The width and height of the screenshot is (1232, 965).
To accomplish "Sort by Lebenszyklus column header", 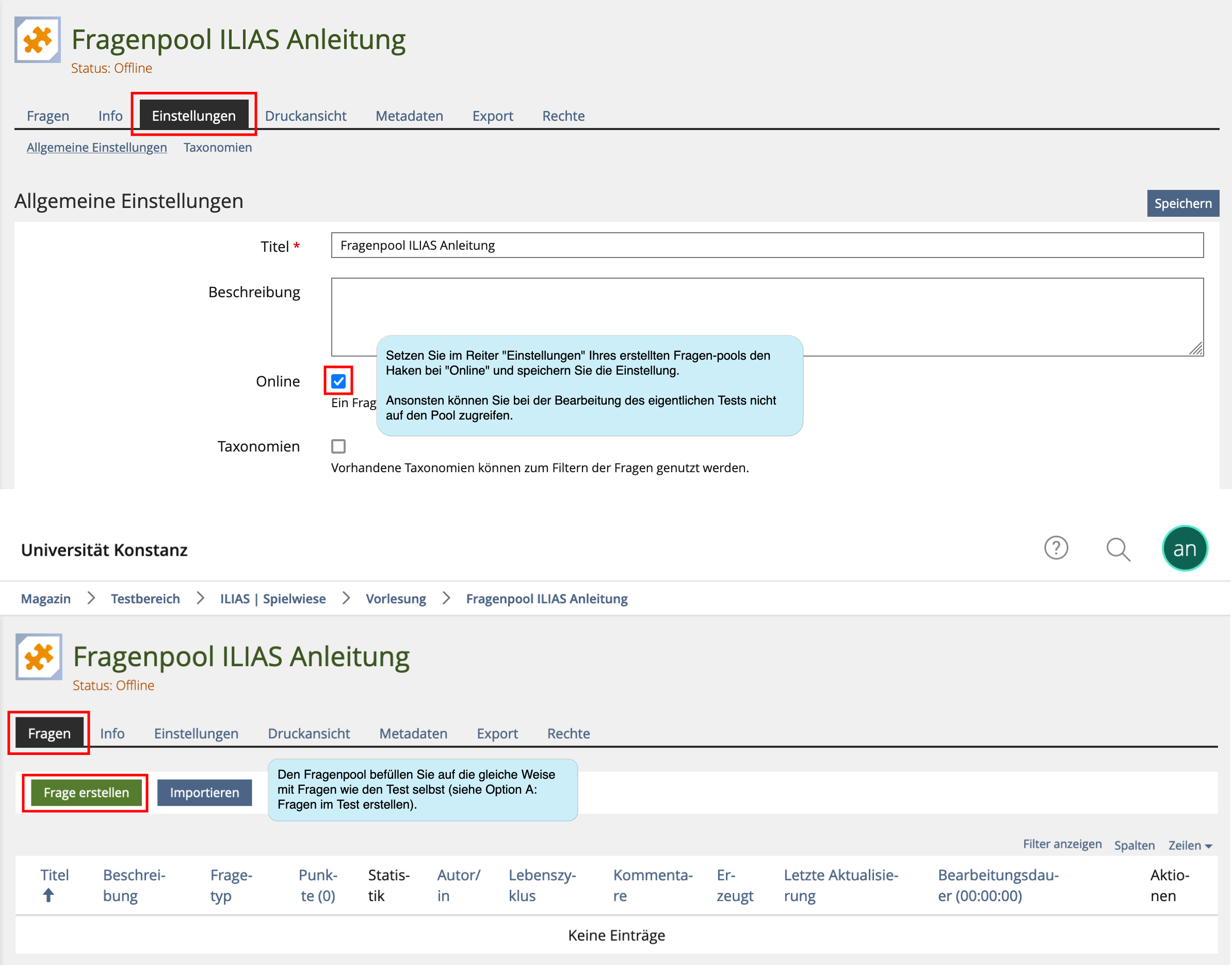I will click(x=542, y=886).
